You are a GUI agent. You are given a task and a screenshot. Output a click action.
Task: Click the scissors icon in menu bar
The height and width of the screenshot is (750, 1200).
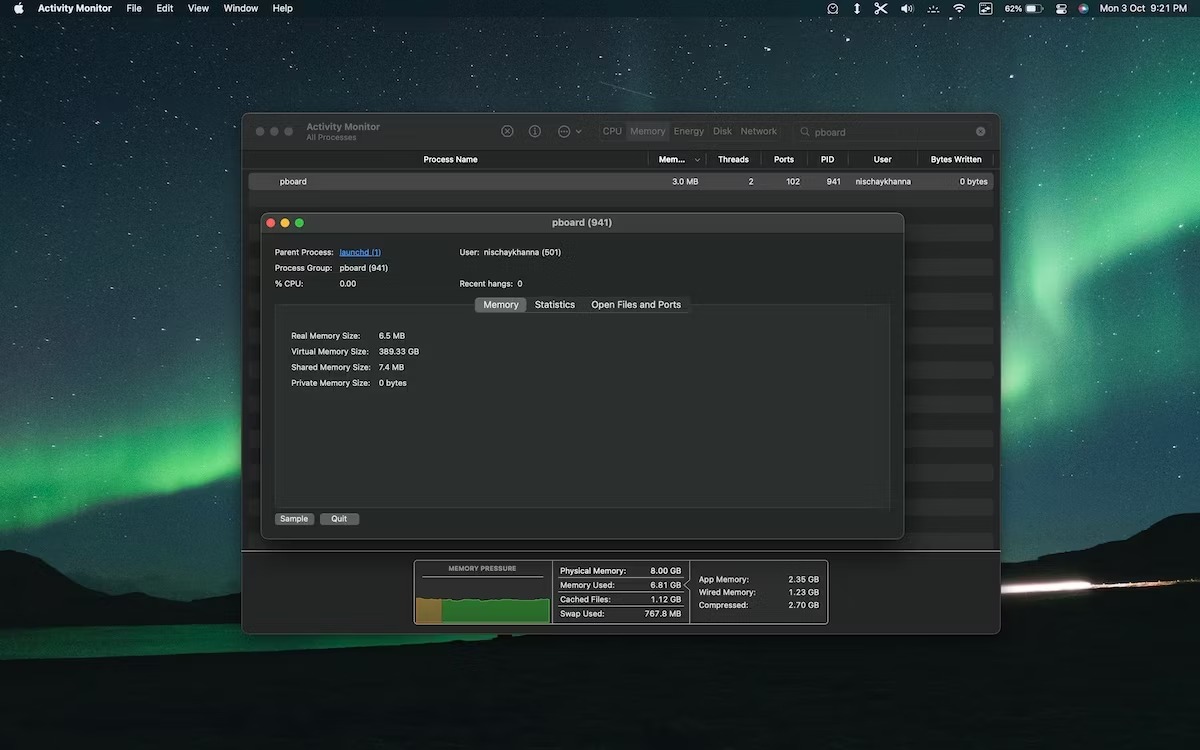click(x=881, y=8)
